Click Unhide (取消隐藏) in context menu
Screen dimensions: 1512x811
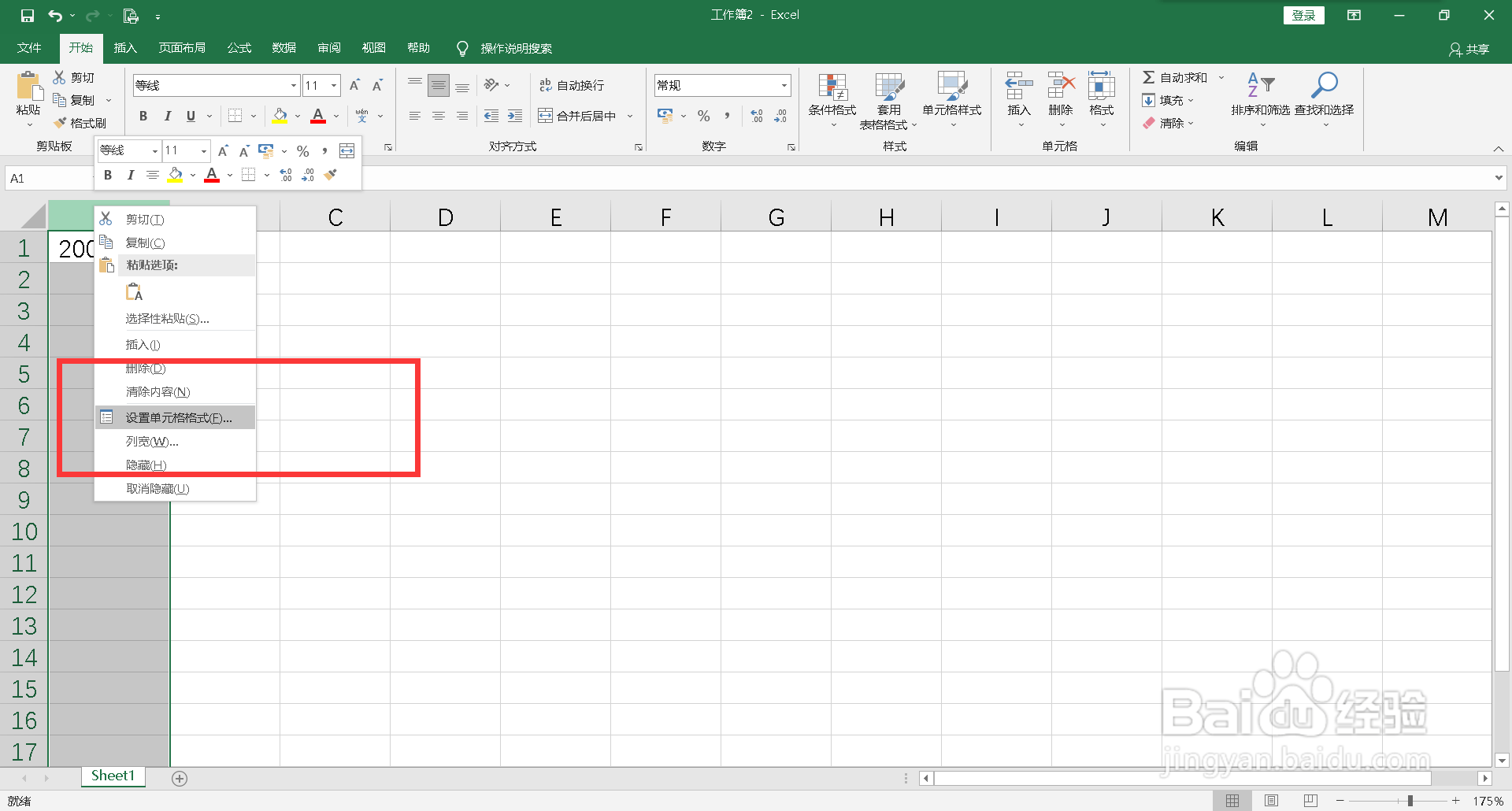pyautogui.click(x=176, y=488)
